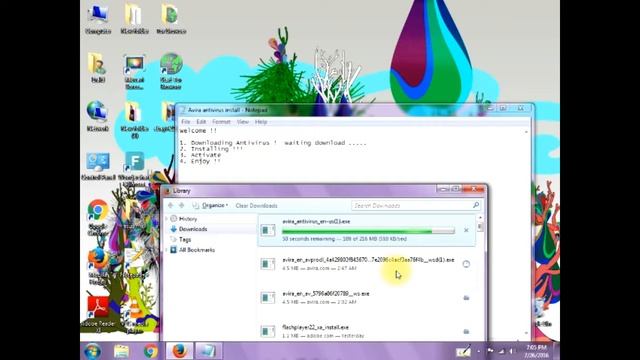
Task: Open the VLC media player desktop shortcut
Action: pyautogui.click(x=136, y=315)
